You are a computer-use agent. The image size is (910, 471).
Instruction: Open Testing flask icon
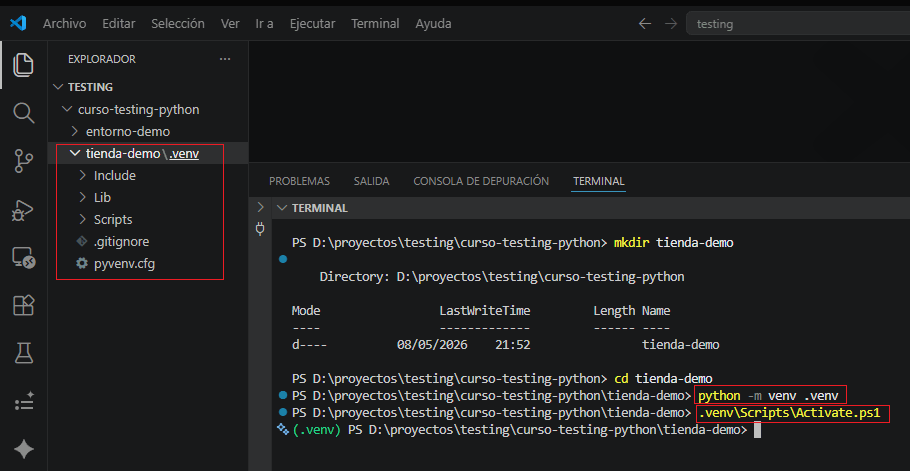coord(23,353)
